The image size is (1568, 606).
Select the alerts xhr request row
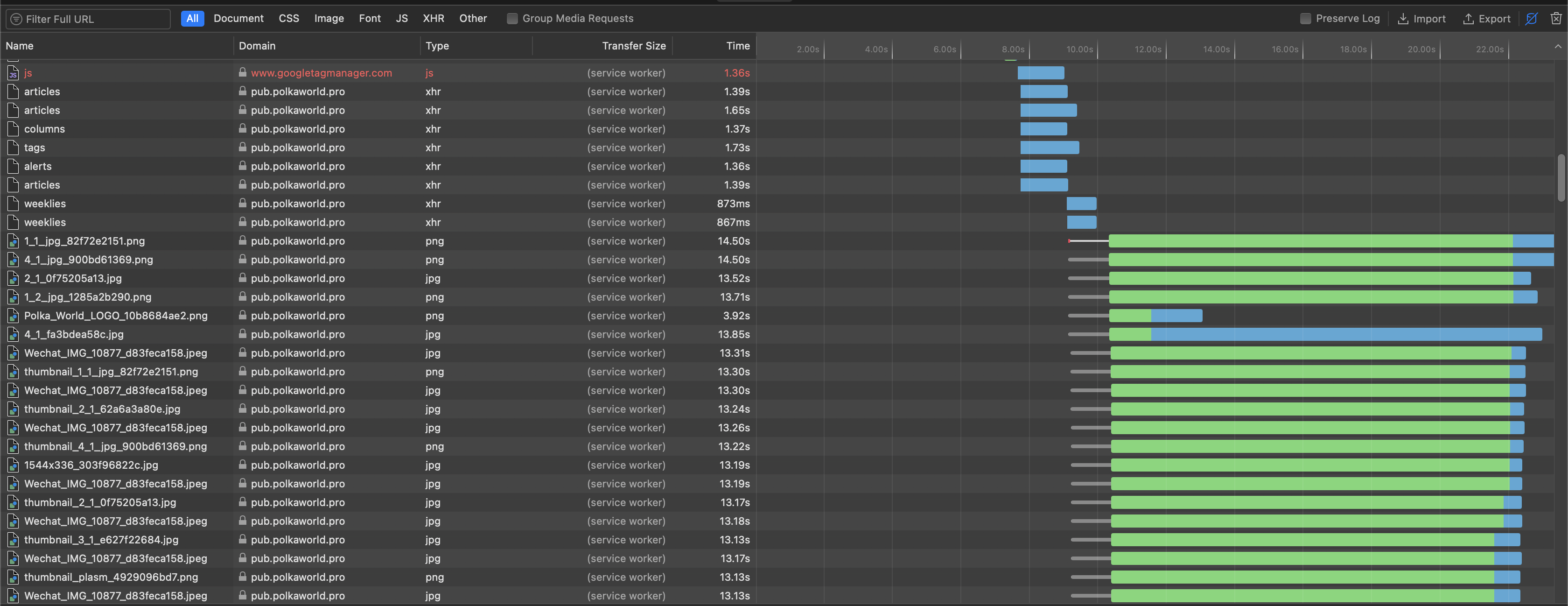coord(38,166)
